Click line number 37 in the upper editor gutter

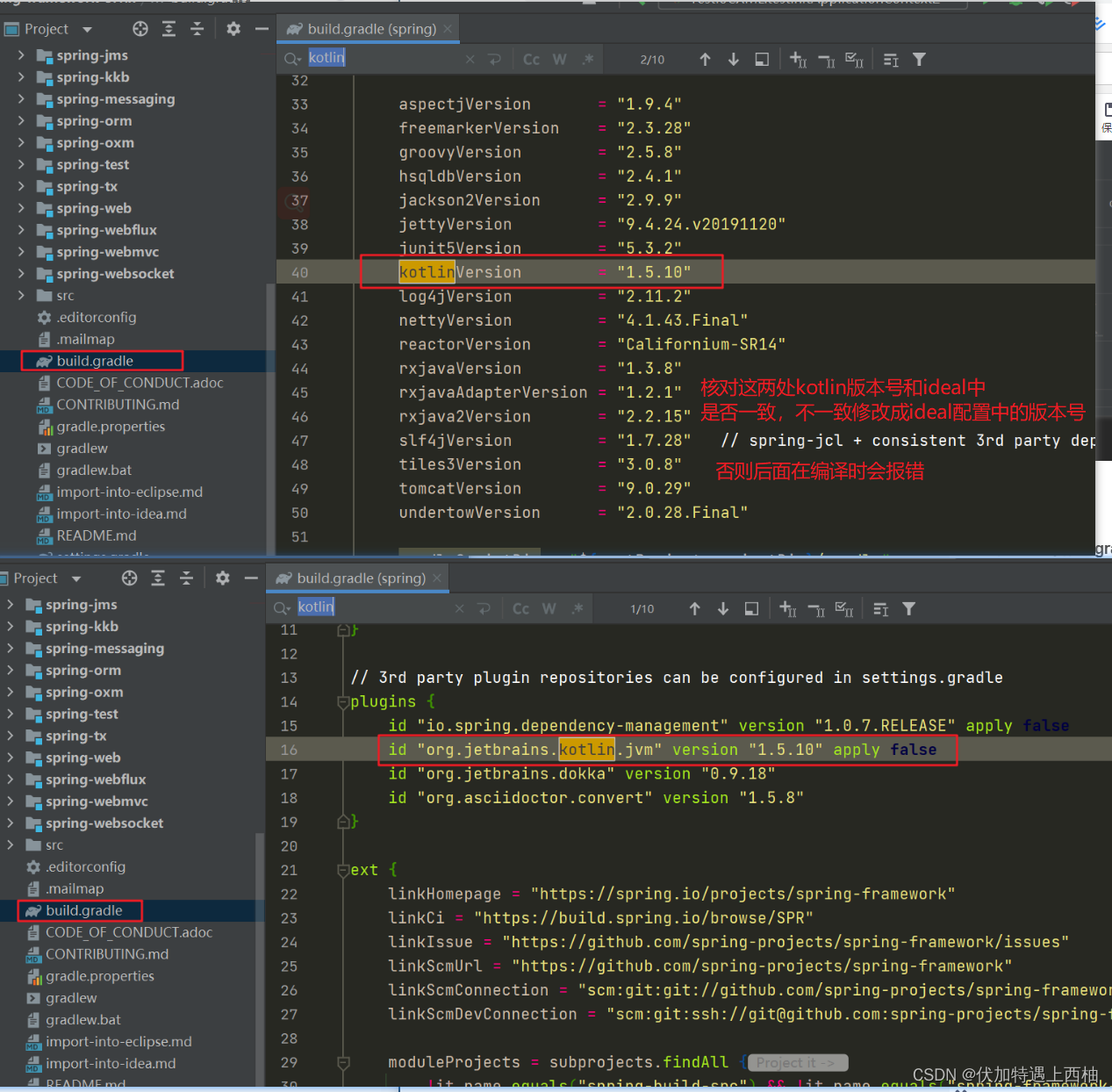(299, 200)
